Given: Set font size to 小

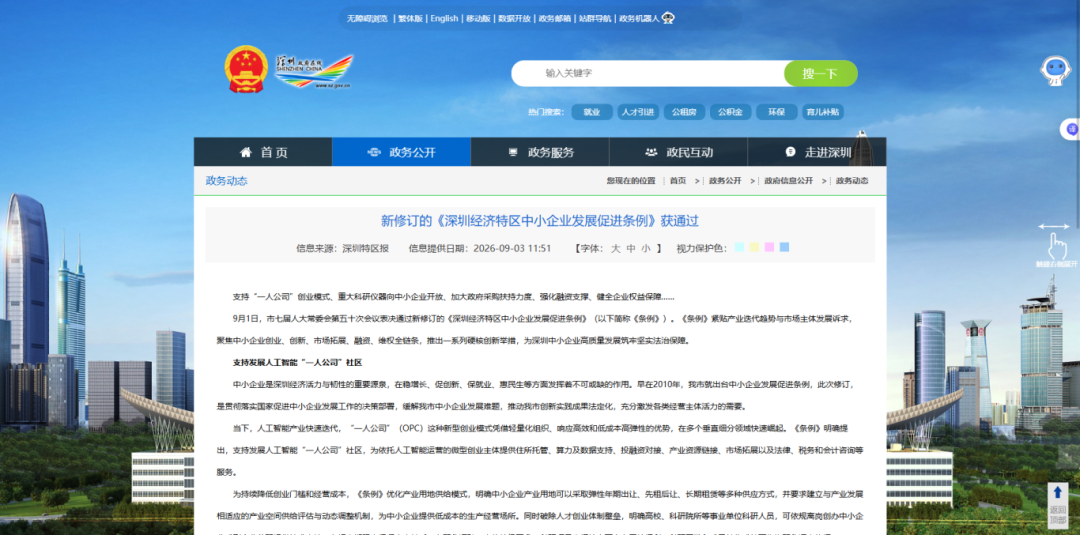Looking at the screenshot, I should 645,249.
